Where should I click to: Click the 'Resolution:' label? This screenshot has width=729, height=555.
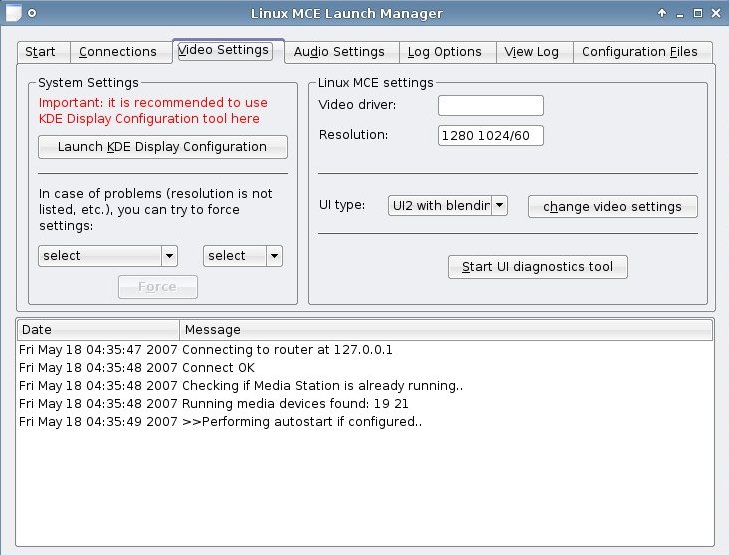pos(353,135)
